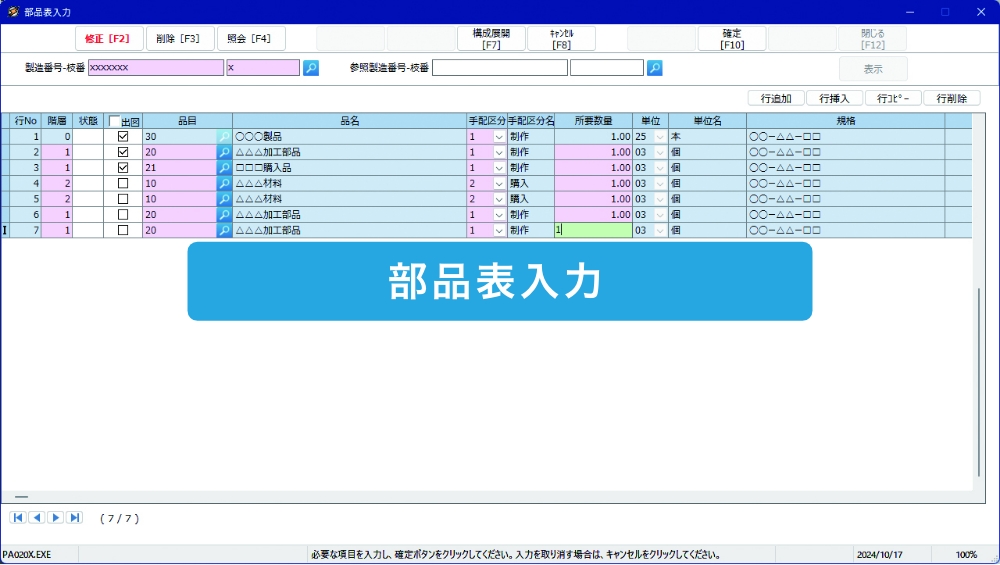
Task: Open item lookup icon in row 7
Action: 224,230
